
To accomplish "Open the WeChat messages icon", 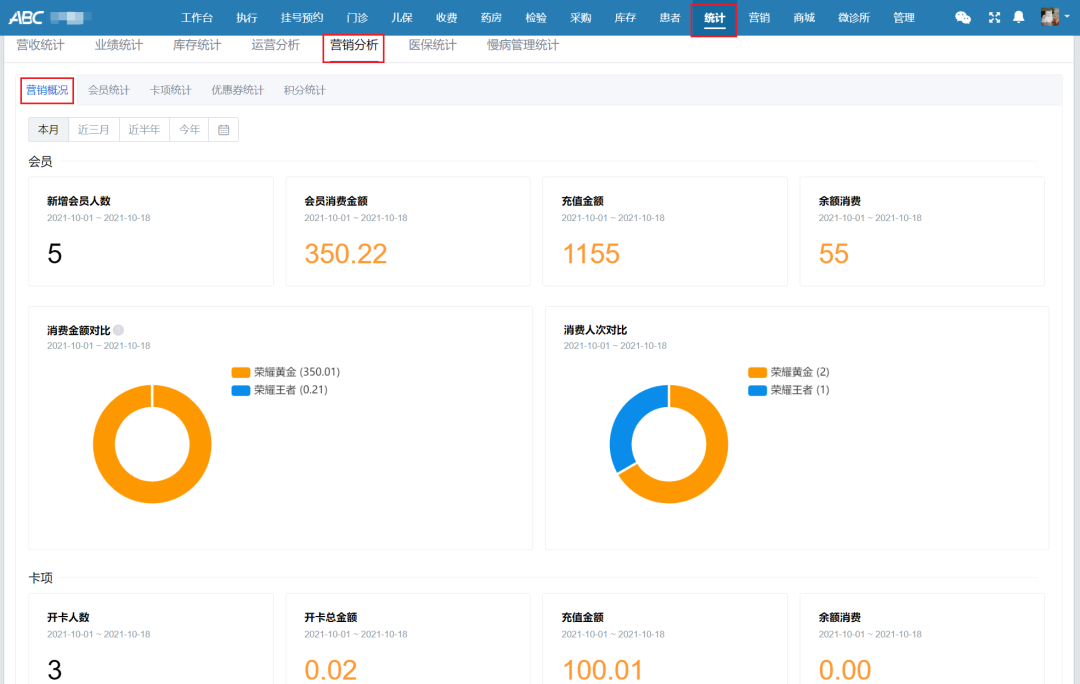I will coord(963,18).
